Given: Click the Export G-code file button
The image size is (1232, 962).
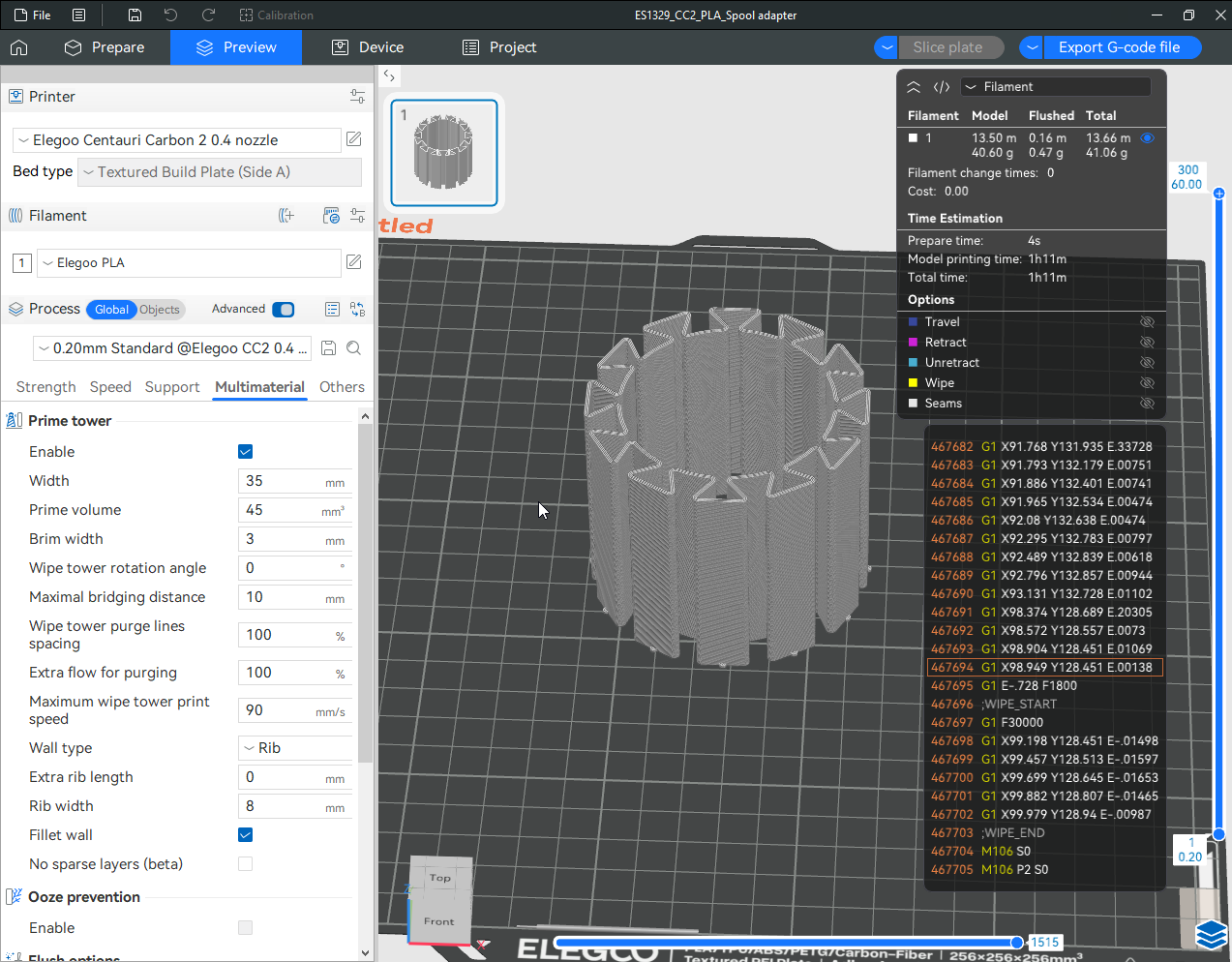Looking at the screenshot, I should (x=1119, y=47).
